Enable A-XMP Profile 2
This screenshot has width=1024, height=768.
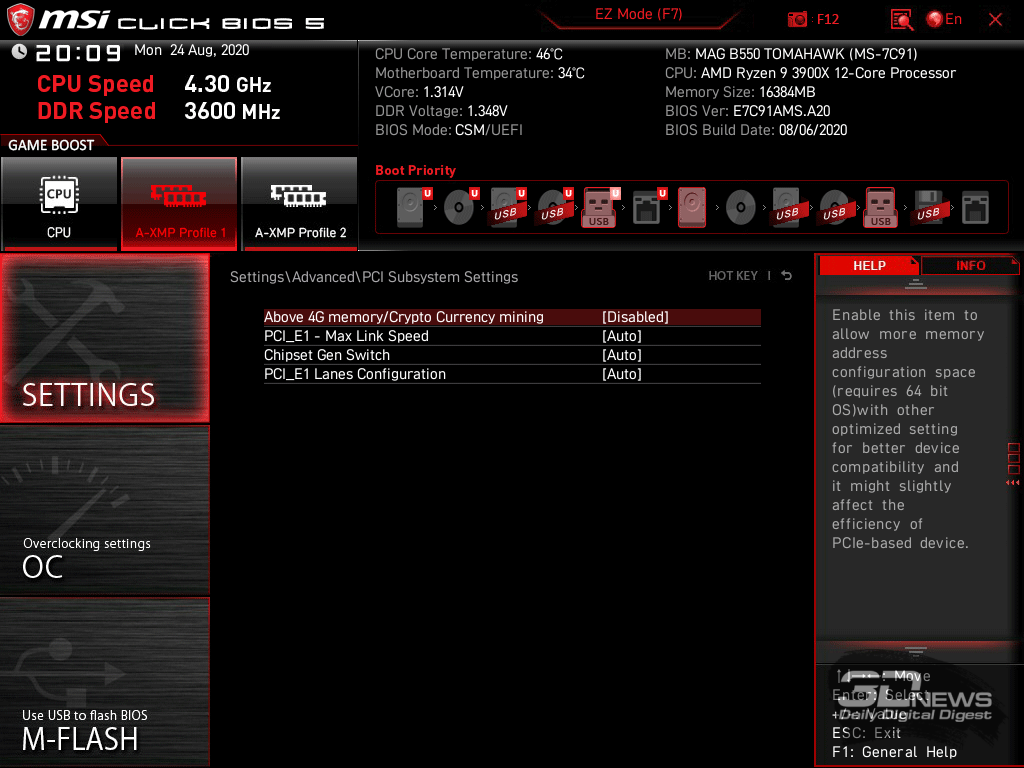point(299,203)
